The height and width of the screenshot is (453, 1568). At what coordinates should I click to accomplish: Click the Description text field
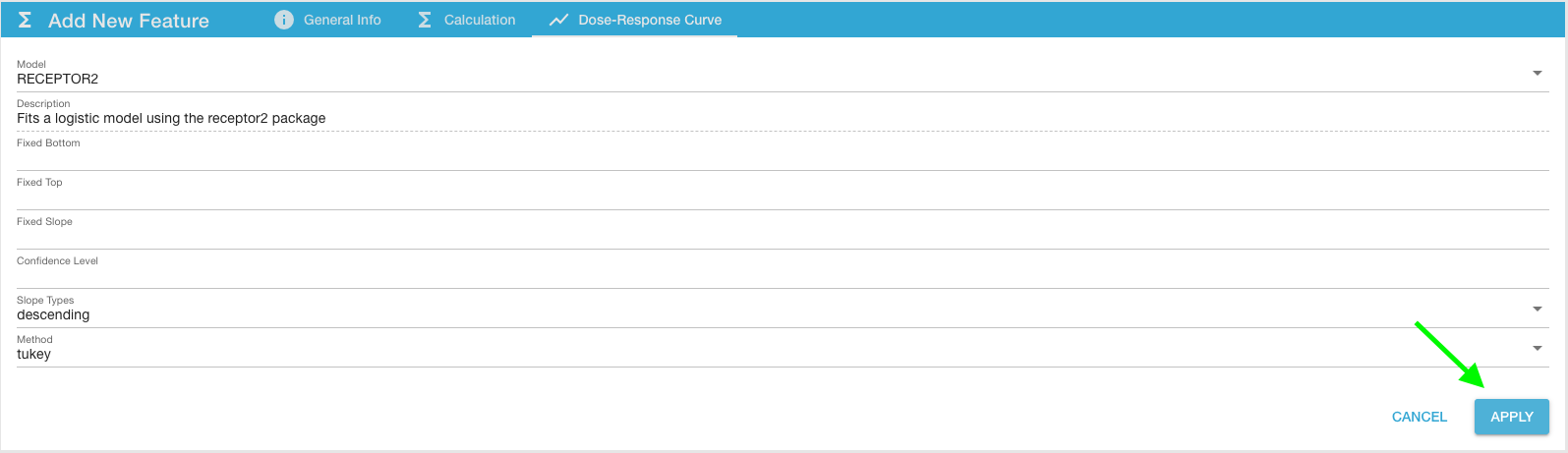pyautogui.click(x=783, y=118)
